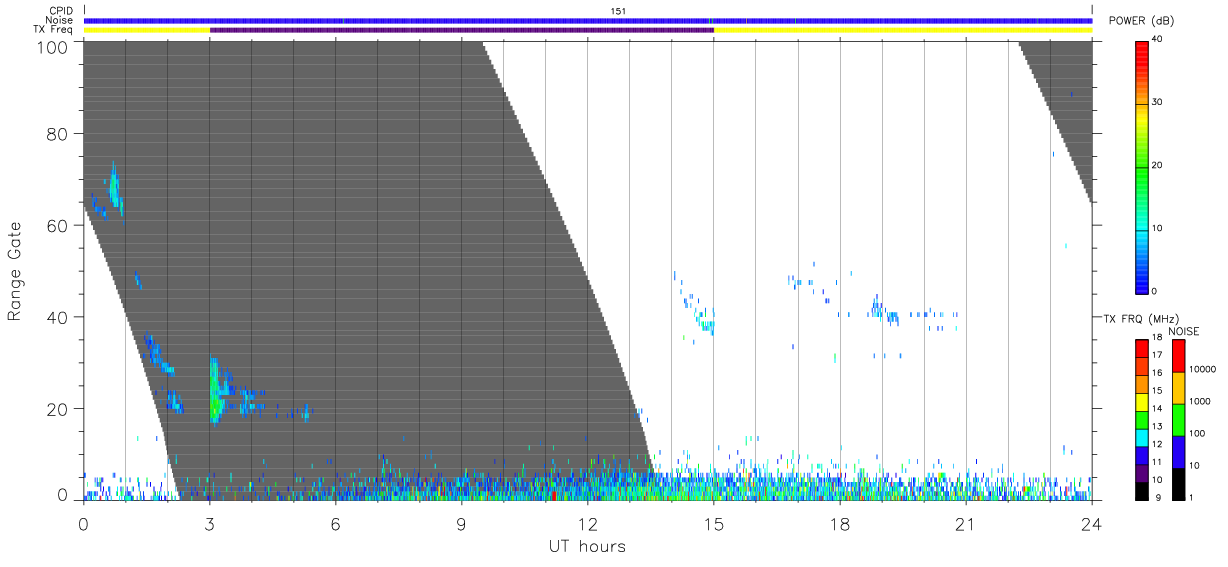Click the POWER color bar scale

pyautogui.click(x=1141, y=166)
